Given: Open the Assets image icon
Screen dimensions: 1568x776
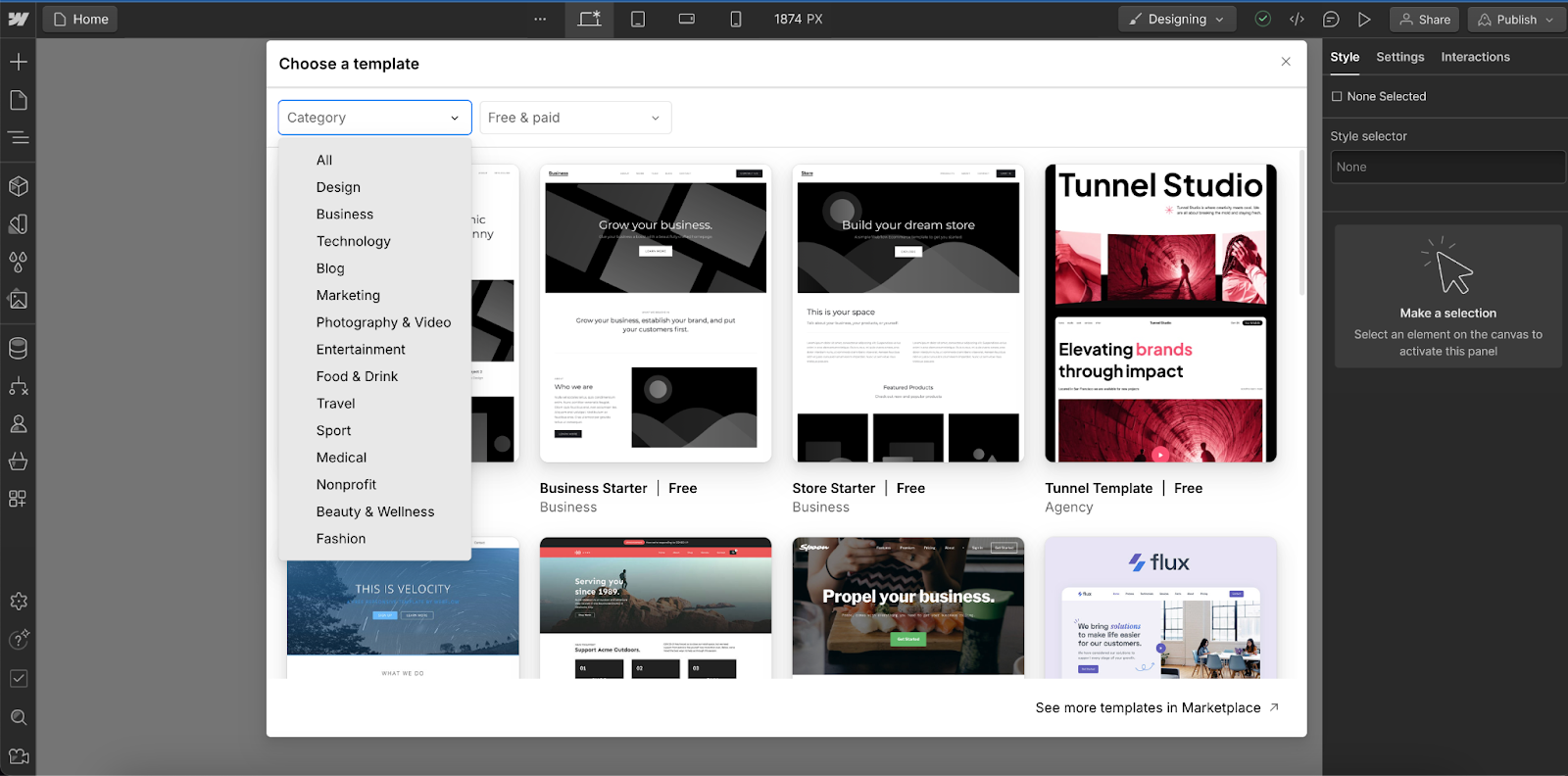Looking at the screenshot, I should click(18, 300).
